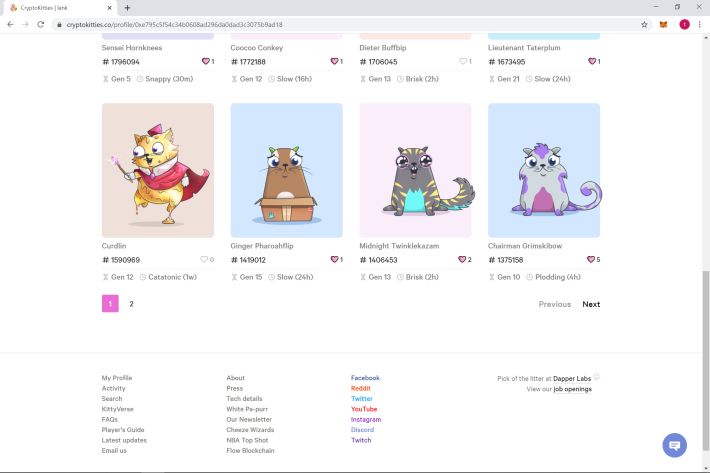The width and height of the screenshot is (710, 473).
Task: Click kitty ID # 1419012
Action: coord(248,260)
